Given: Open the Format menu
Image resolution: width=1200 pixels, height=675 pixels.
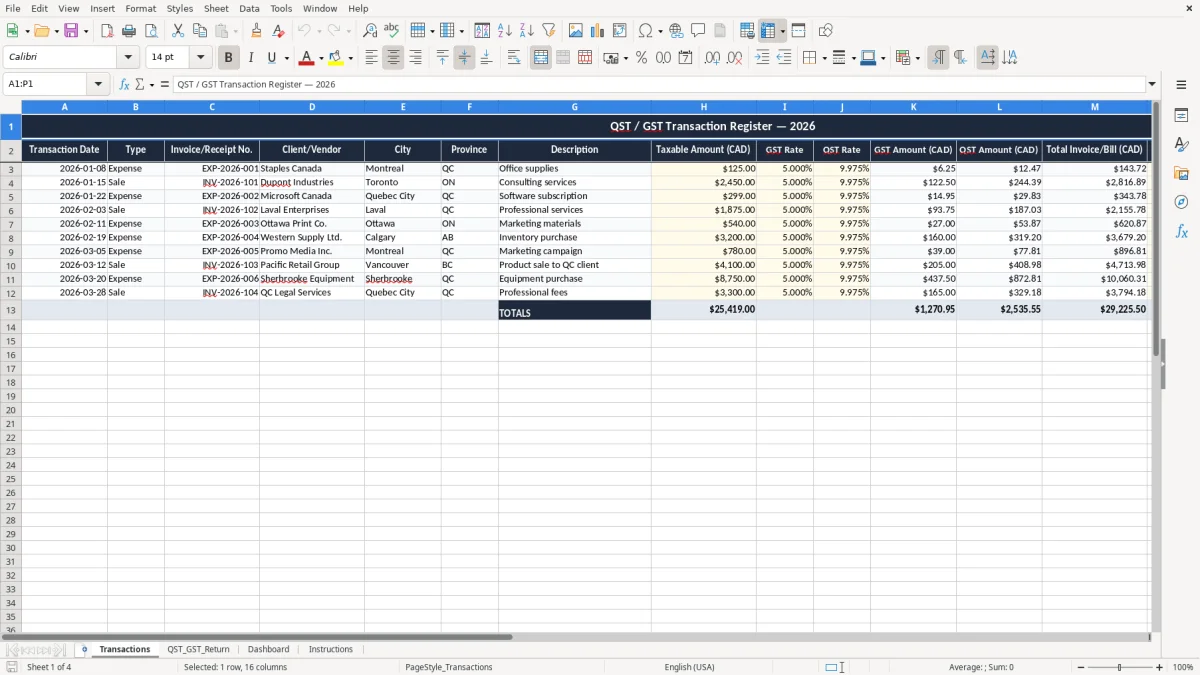Looking at the screenshot, I should point(141,8).
